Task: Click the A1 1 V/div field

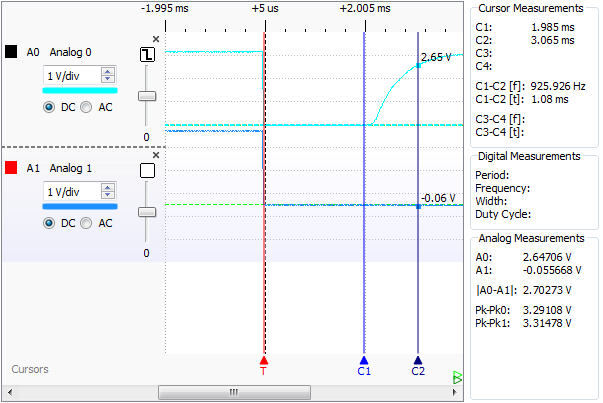Action: point(72,192)
